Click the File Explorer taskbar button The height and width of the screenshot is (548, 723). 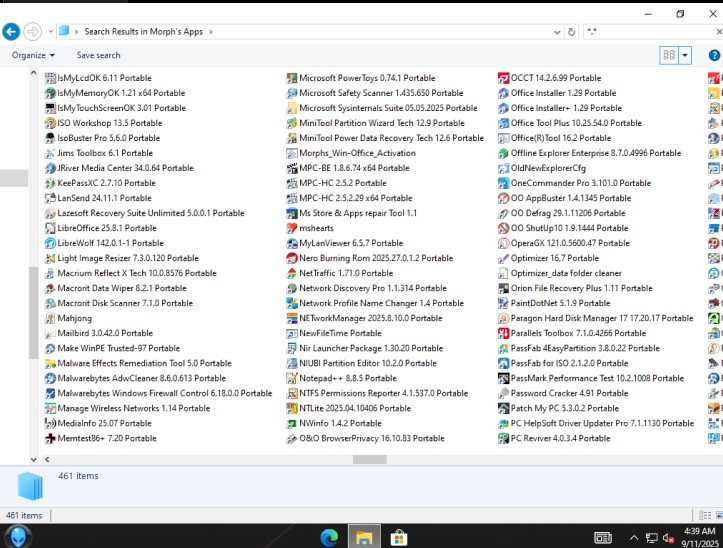coord(364,537)
